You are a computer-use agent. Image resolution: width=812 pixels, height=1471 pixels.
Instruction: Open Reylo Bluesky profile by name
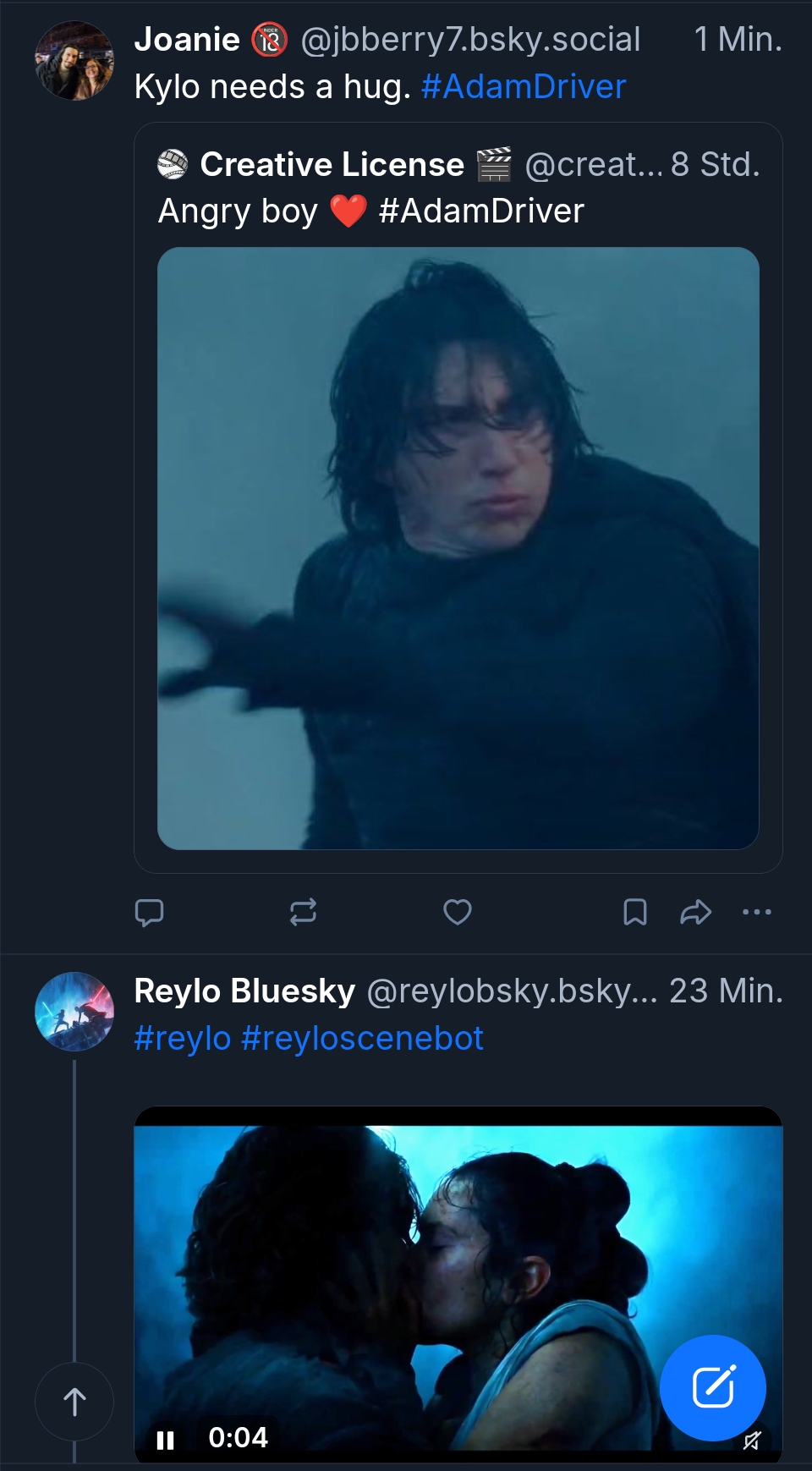(x=244, y=991)
